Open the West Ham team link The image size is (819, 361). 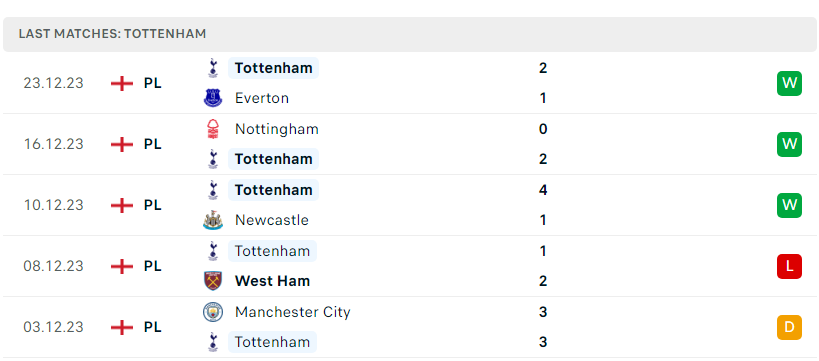point(272,281)
